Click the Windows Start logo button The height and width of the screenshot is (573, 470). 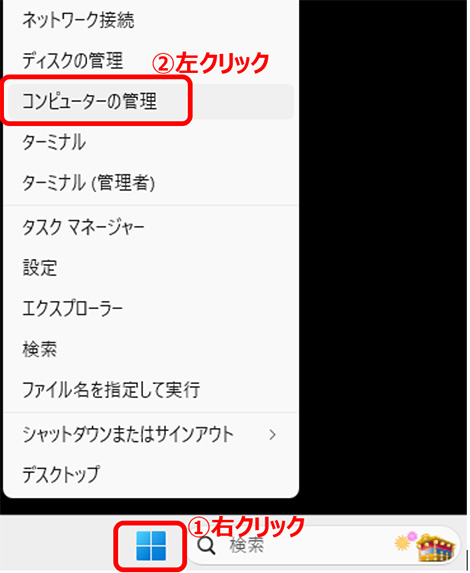click(151, 546)
